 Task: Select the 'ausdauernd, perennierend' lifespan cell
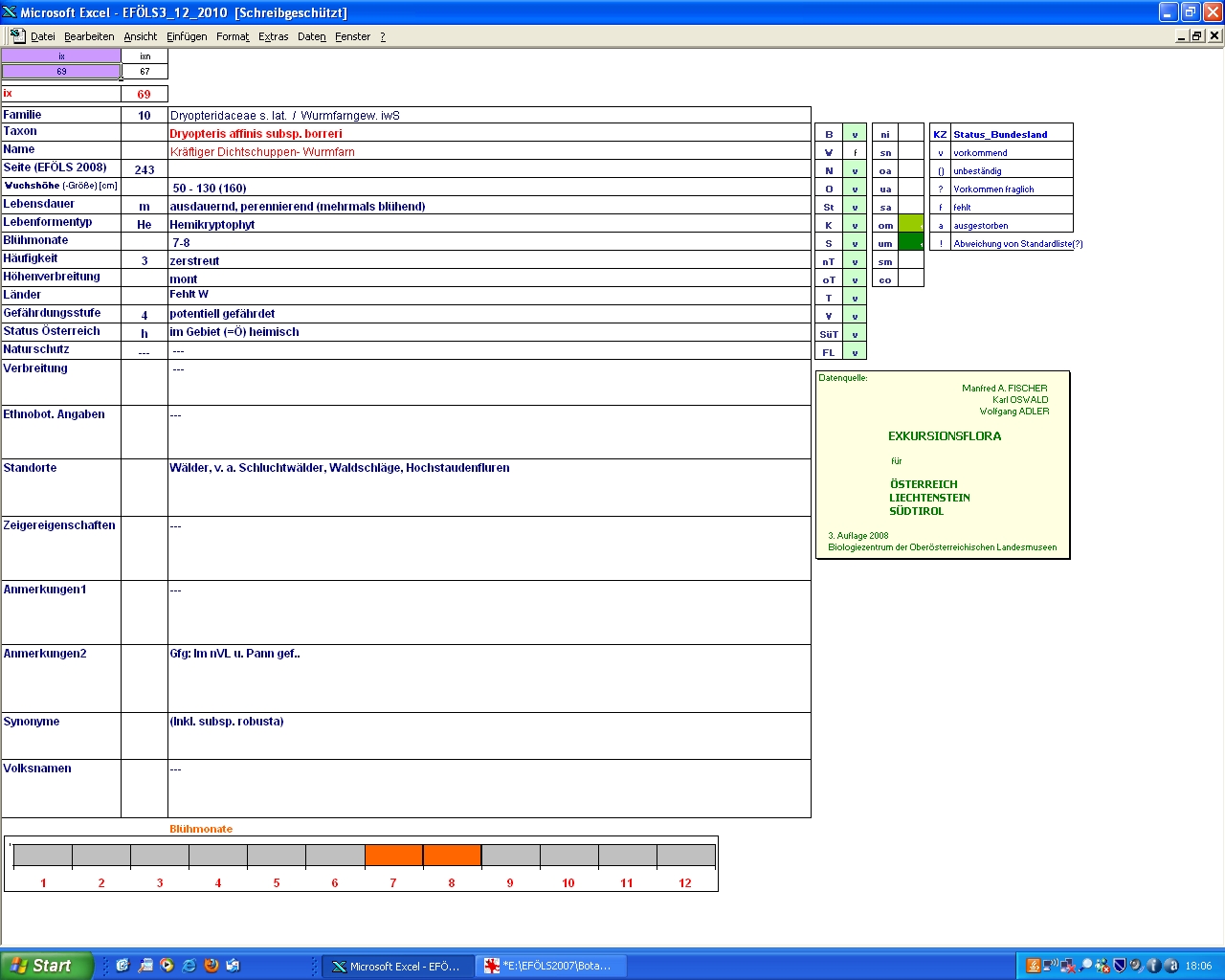(x=489, y=206)
